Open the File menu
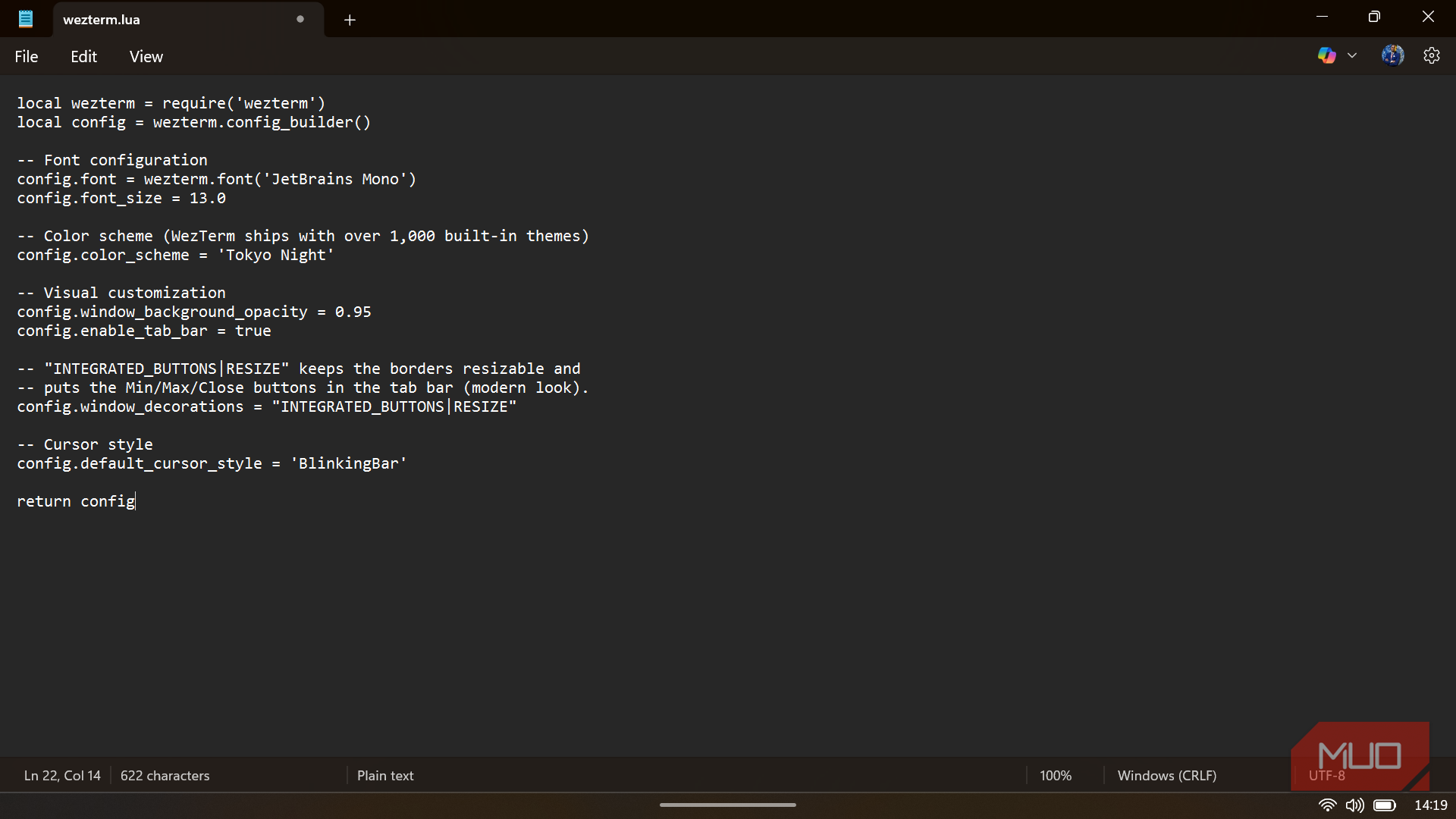 pos(27,57)
